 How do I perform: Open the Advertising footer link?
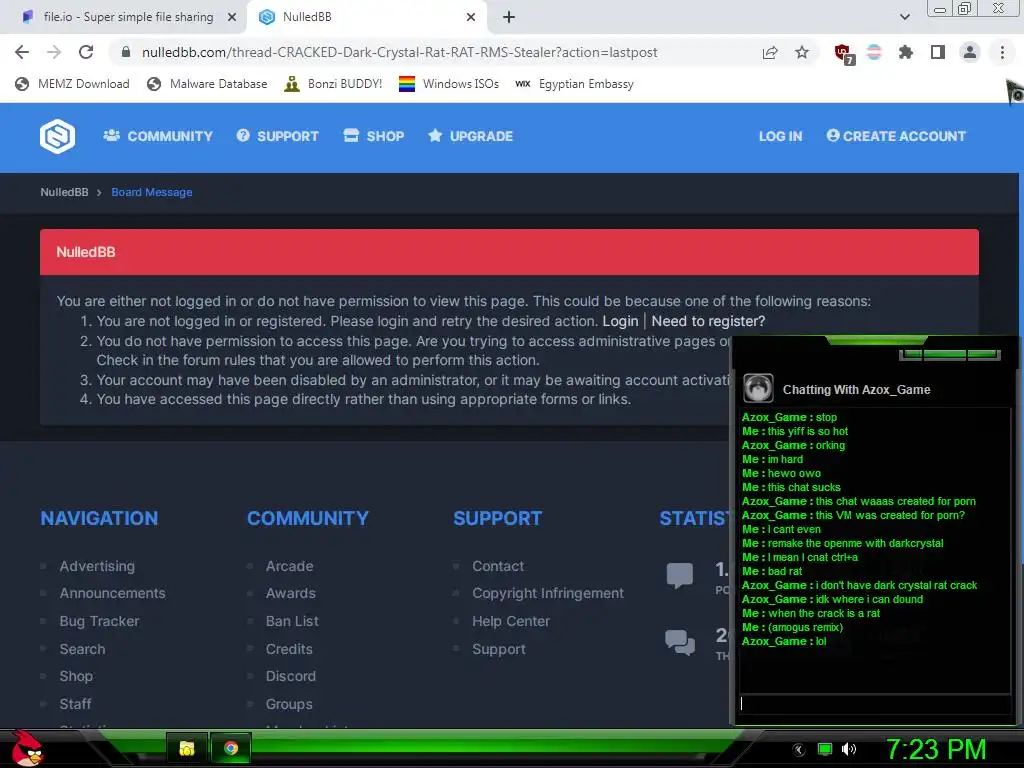pyautogui.click(x=97, y=566)
